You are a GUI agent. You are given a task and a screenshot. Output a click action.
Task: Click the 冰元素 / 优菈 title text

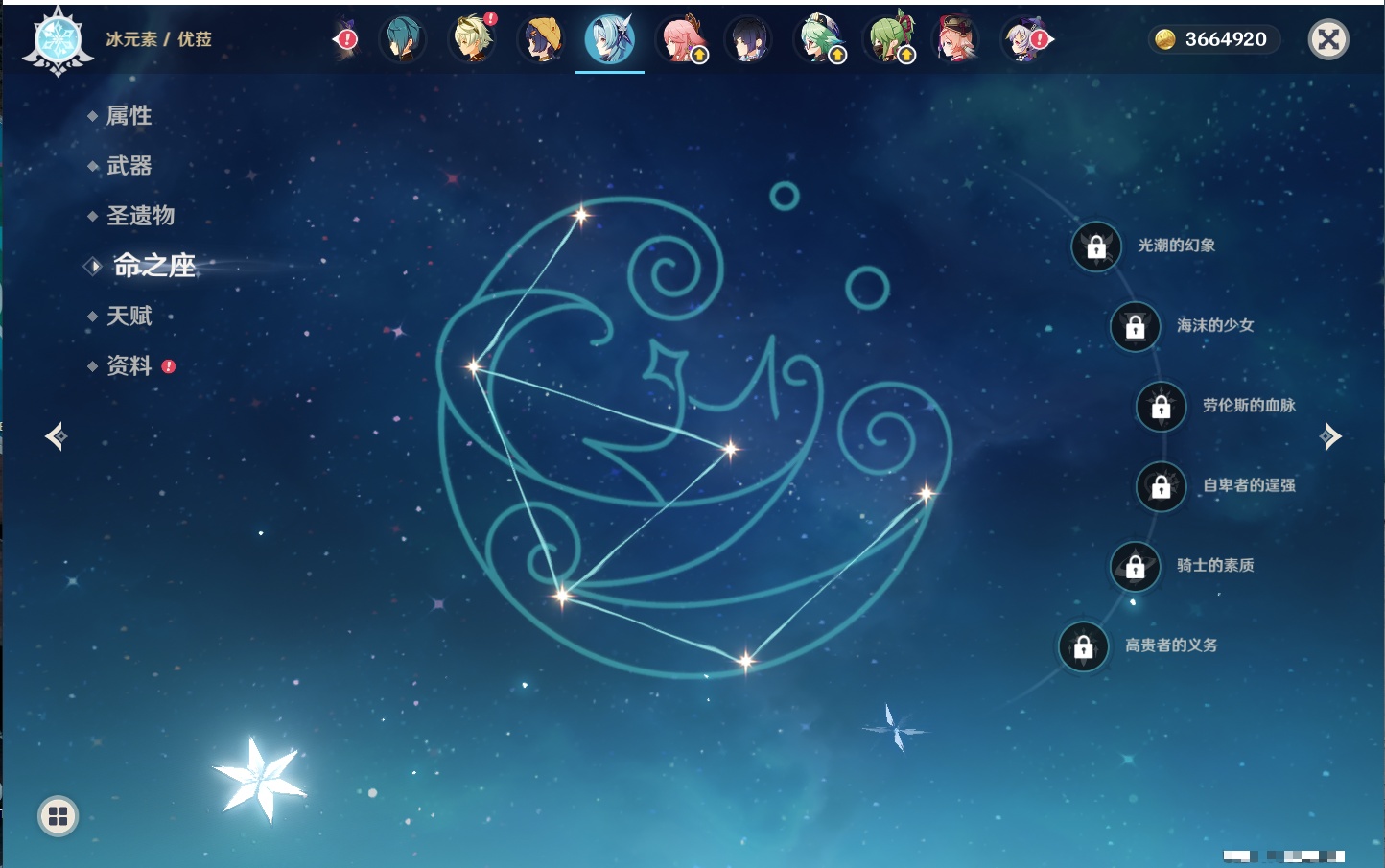click(x=158, y=39)
